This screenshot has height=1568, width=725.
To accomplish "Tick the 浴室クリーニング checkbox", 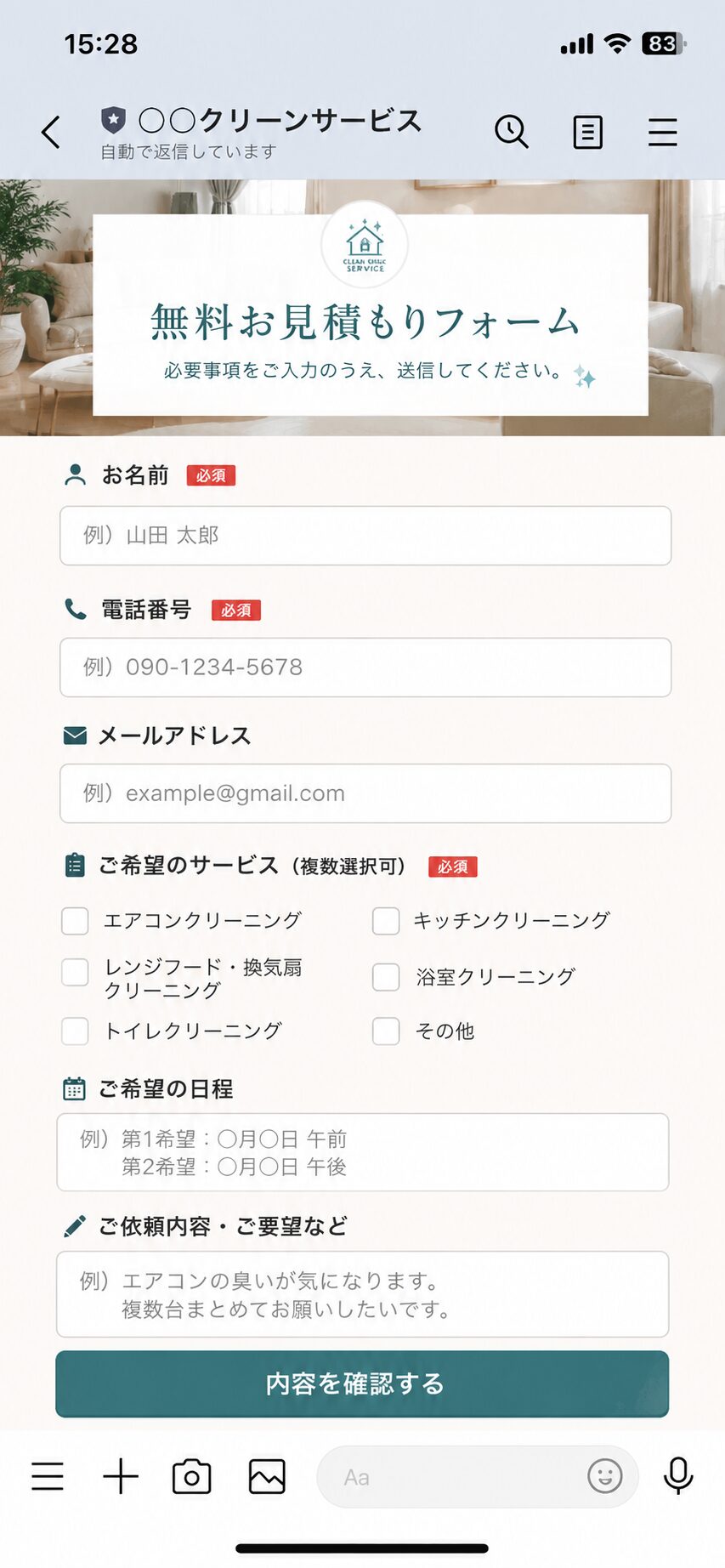I will click(386, 977).
